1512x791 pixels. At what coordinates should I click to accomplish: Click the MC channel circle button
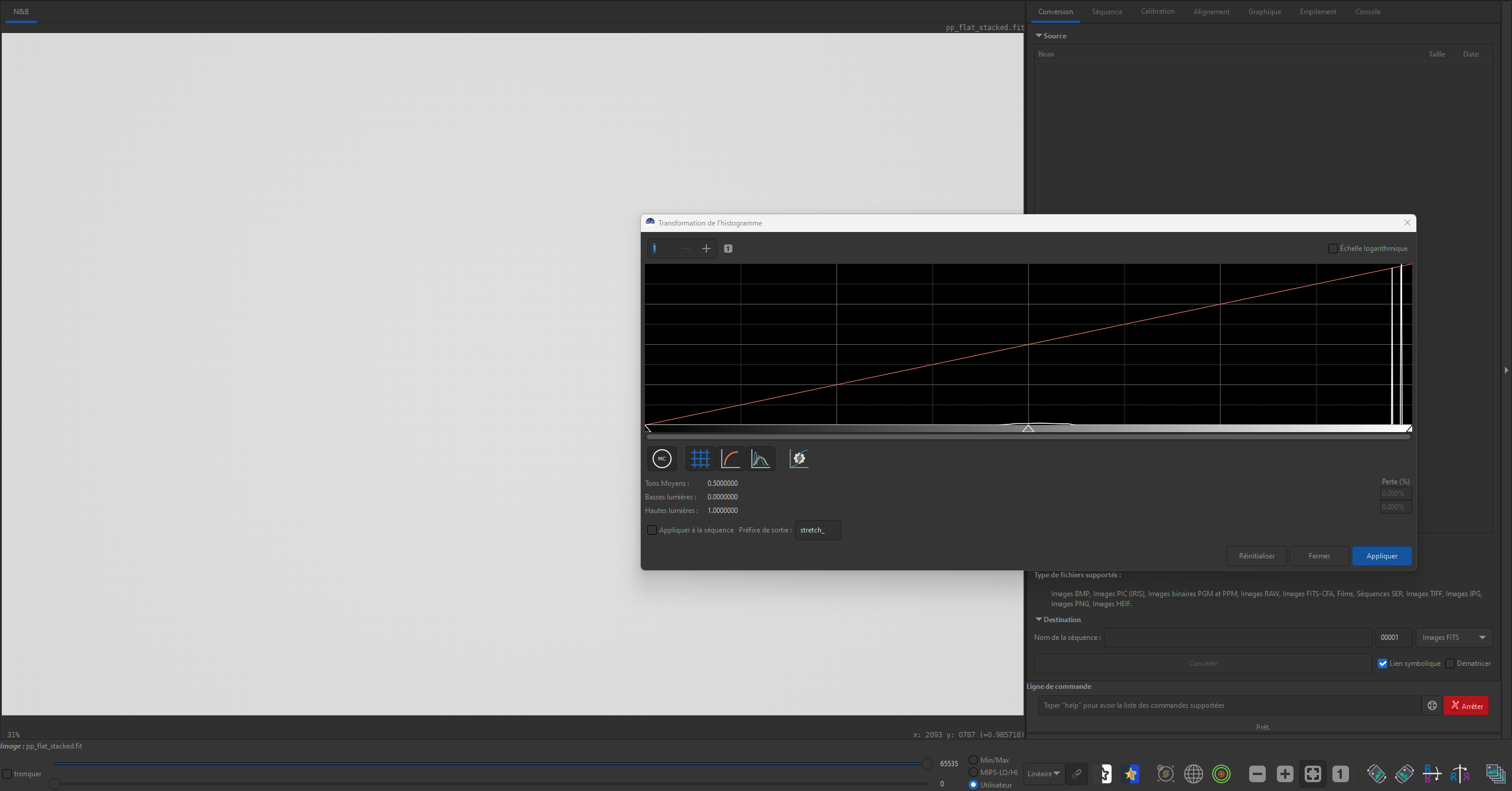[661, 459]
